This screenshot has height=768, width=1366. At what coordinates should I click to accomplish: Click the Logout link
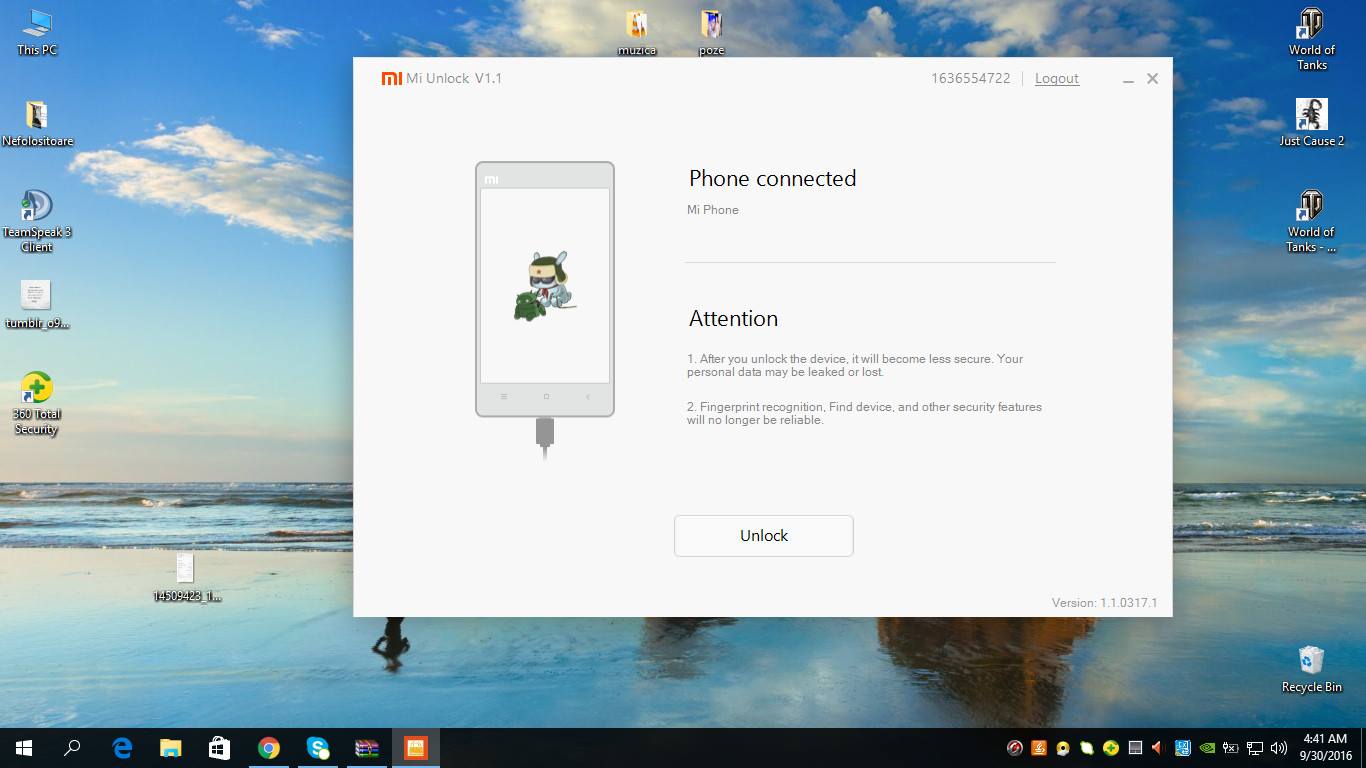(1056, 78)
